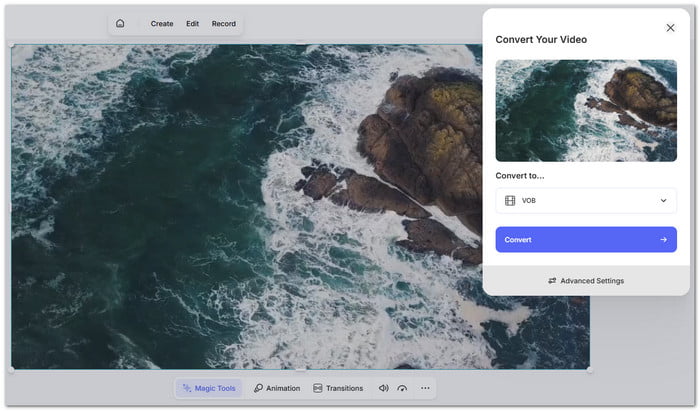The image size is (700, 411).
Task: Open the Animation tool
Action: [x=276, y=388]
